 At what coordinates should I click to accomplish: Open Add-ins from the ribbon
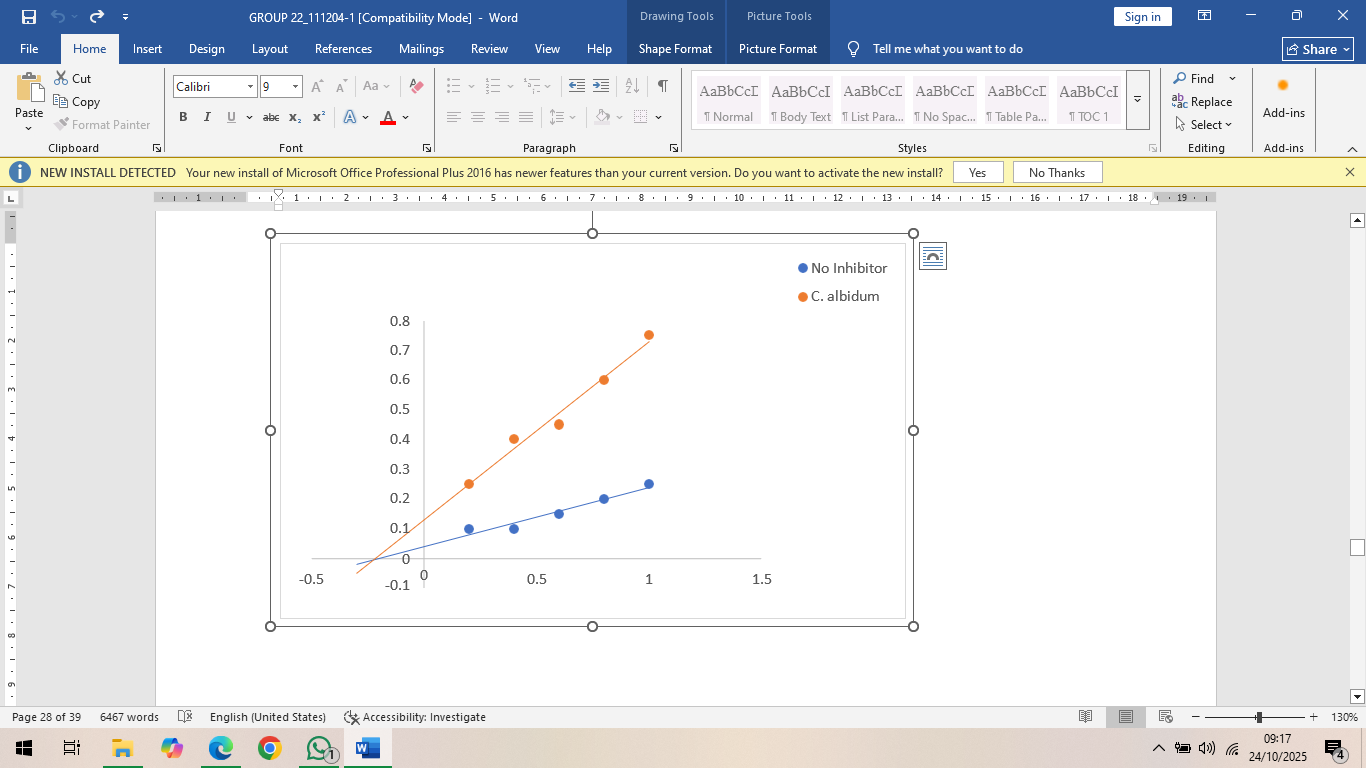click(x=1283, y=98)
